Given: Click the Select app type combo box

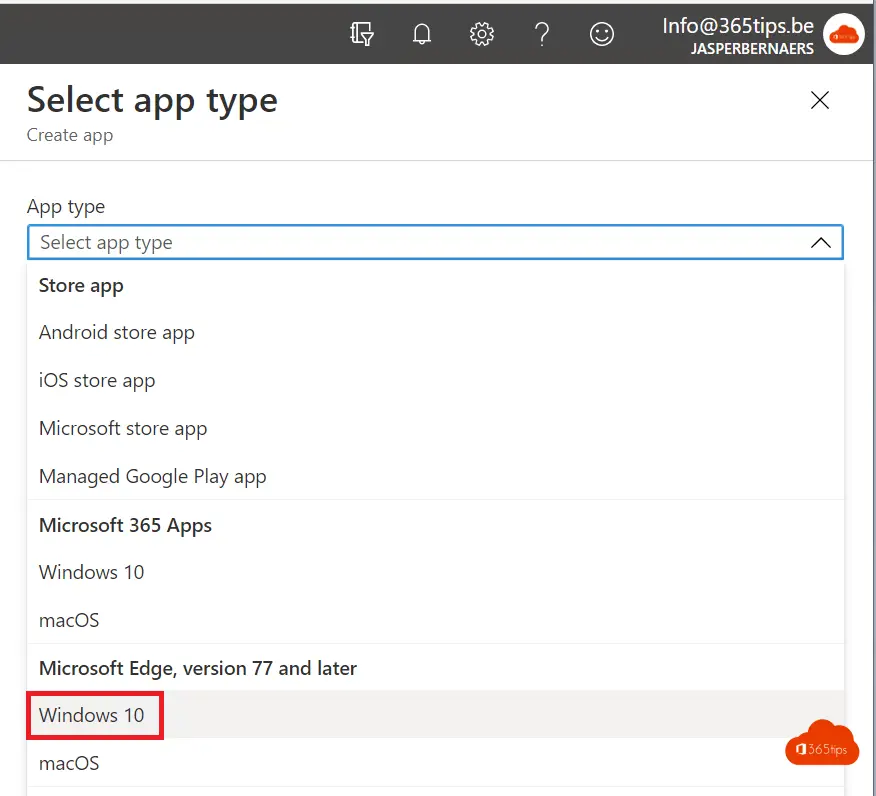Looking at the screenshot, I should (x=435, y=242).
